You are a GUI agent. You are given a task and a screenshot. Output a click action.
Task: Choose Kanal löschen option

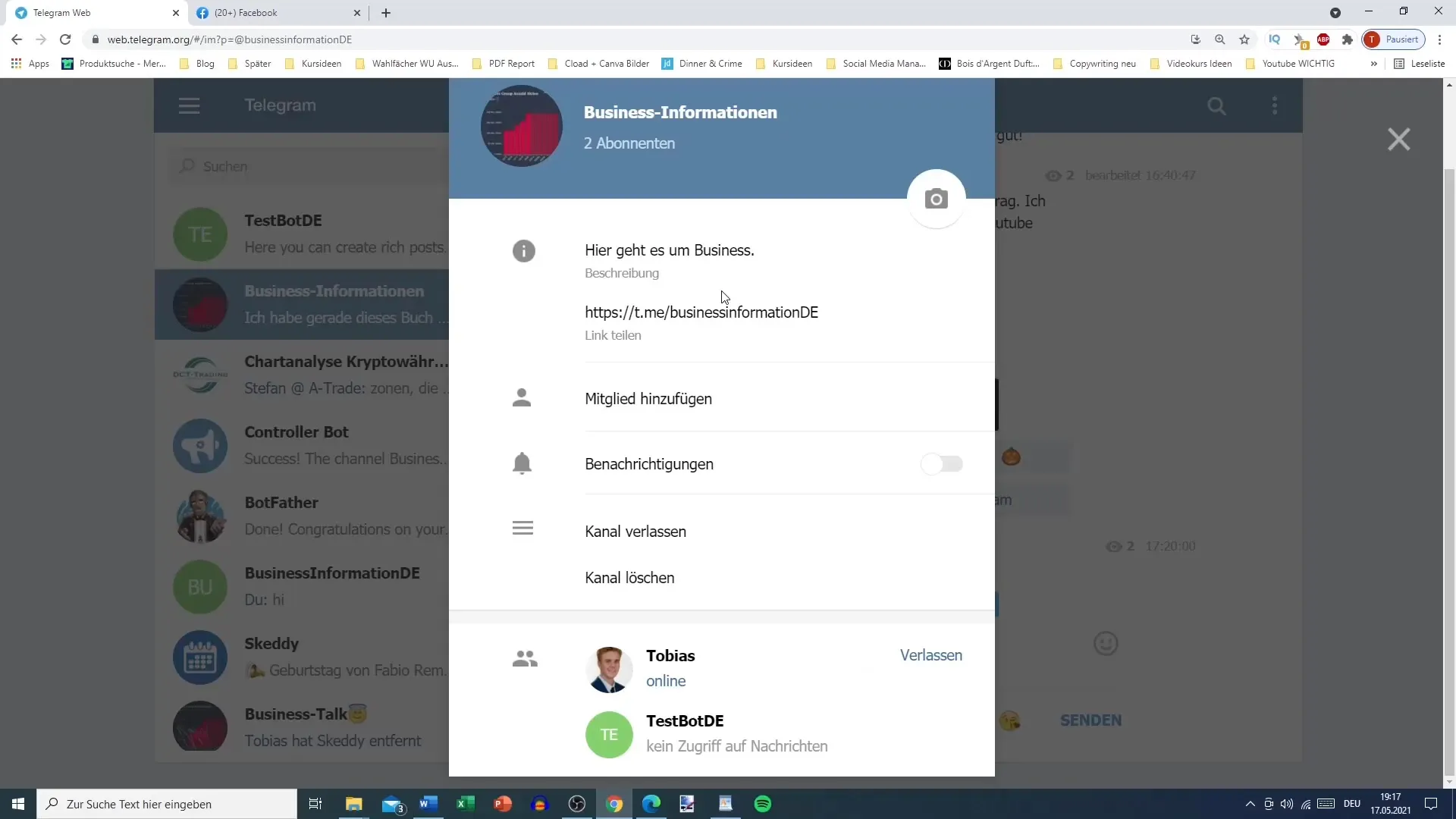point(629,578)
